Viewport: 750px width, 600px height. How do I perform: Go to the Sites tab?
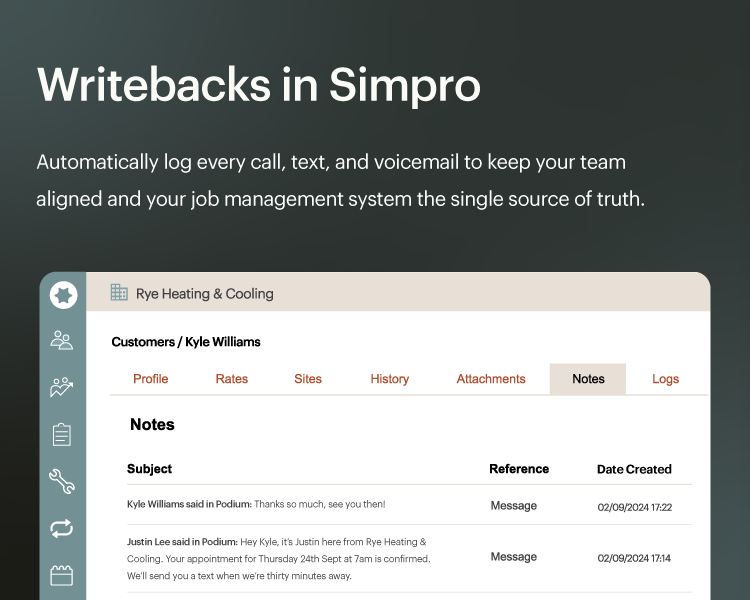pyautogui.click(x=308, y=379)
